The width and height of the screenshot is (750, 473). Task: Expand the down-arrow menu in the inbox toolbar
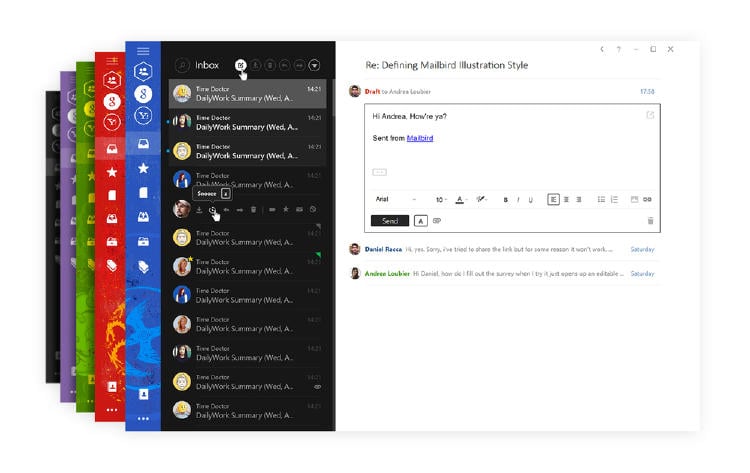tap(314, 65)
